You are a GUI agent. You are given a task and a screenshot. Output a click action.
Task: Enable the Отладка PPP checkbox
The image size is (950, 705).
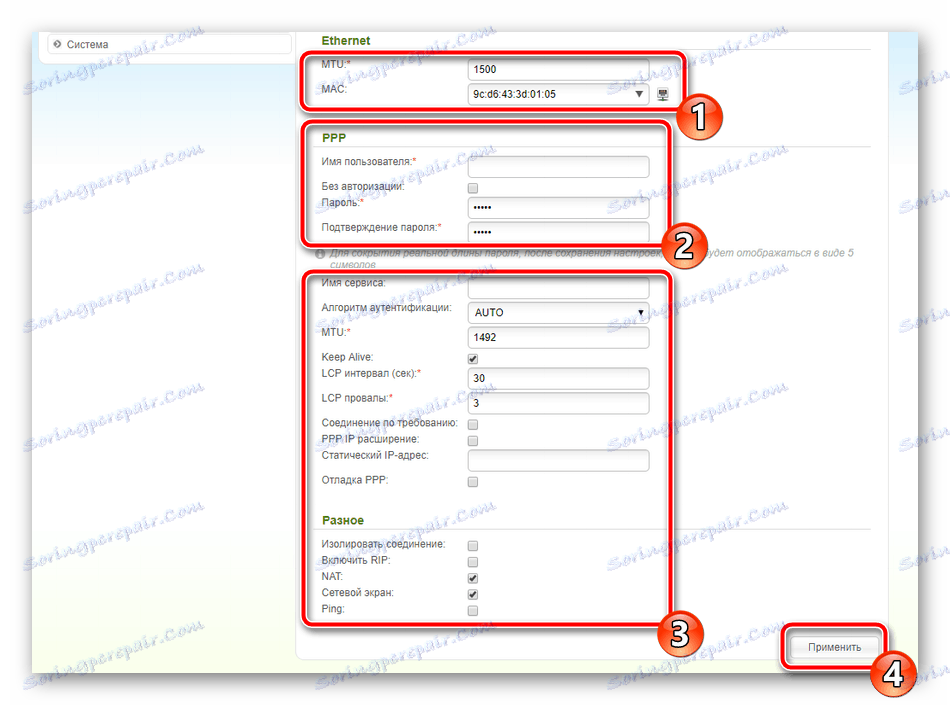[473, 482]
